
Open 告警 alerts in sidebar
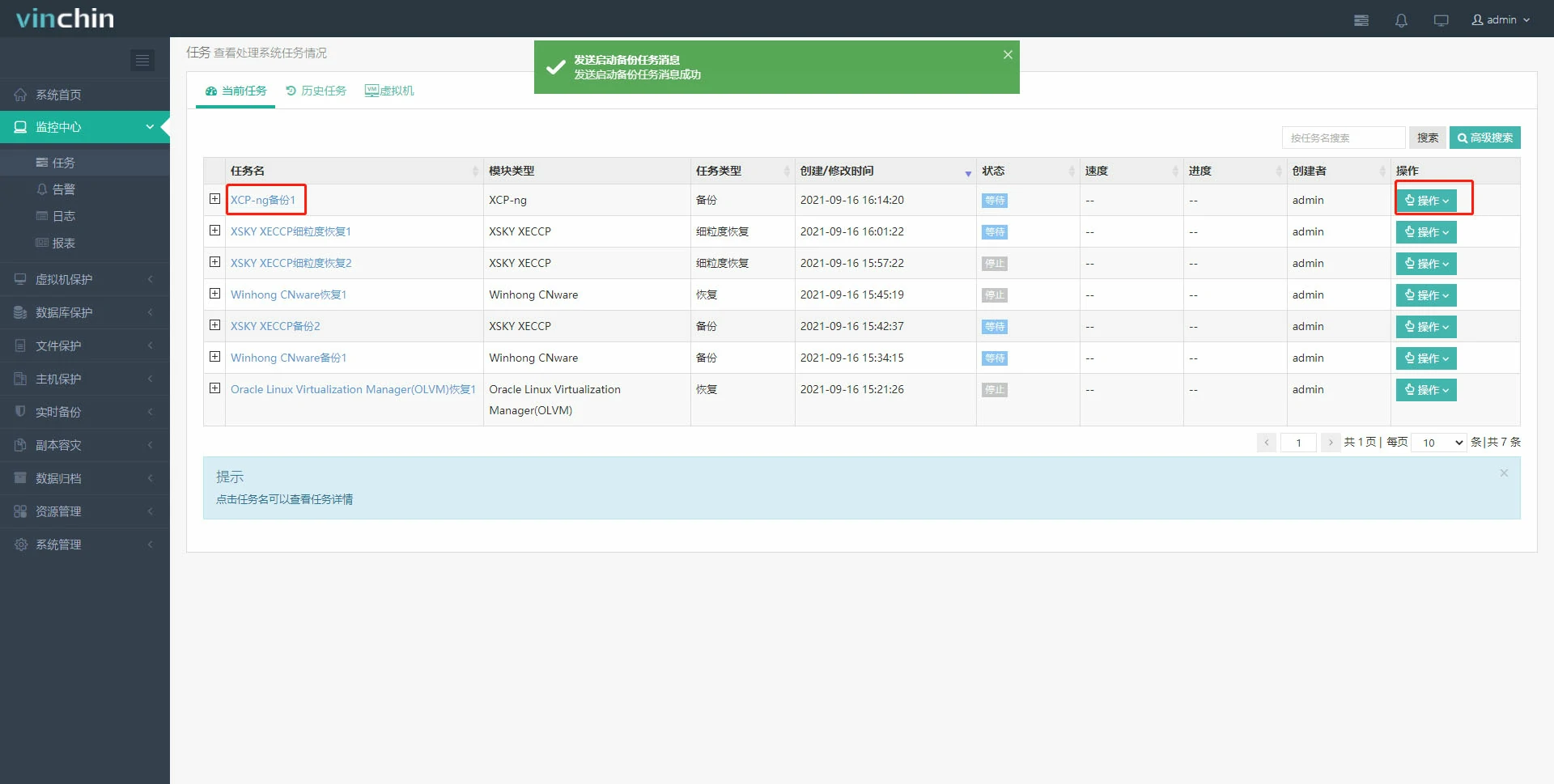click(63, 189)
